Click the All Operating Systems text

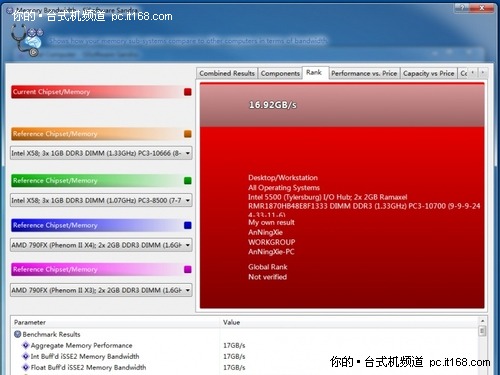click(x=284, y=188)
